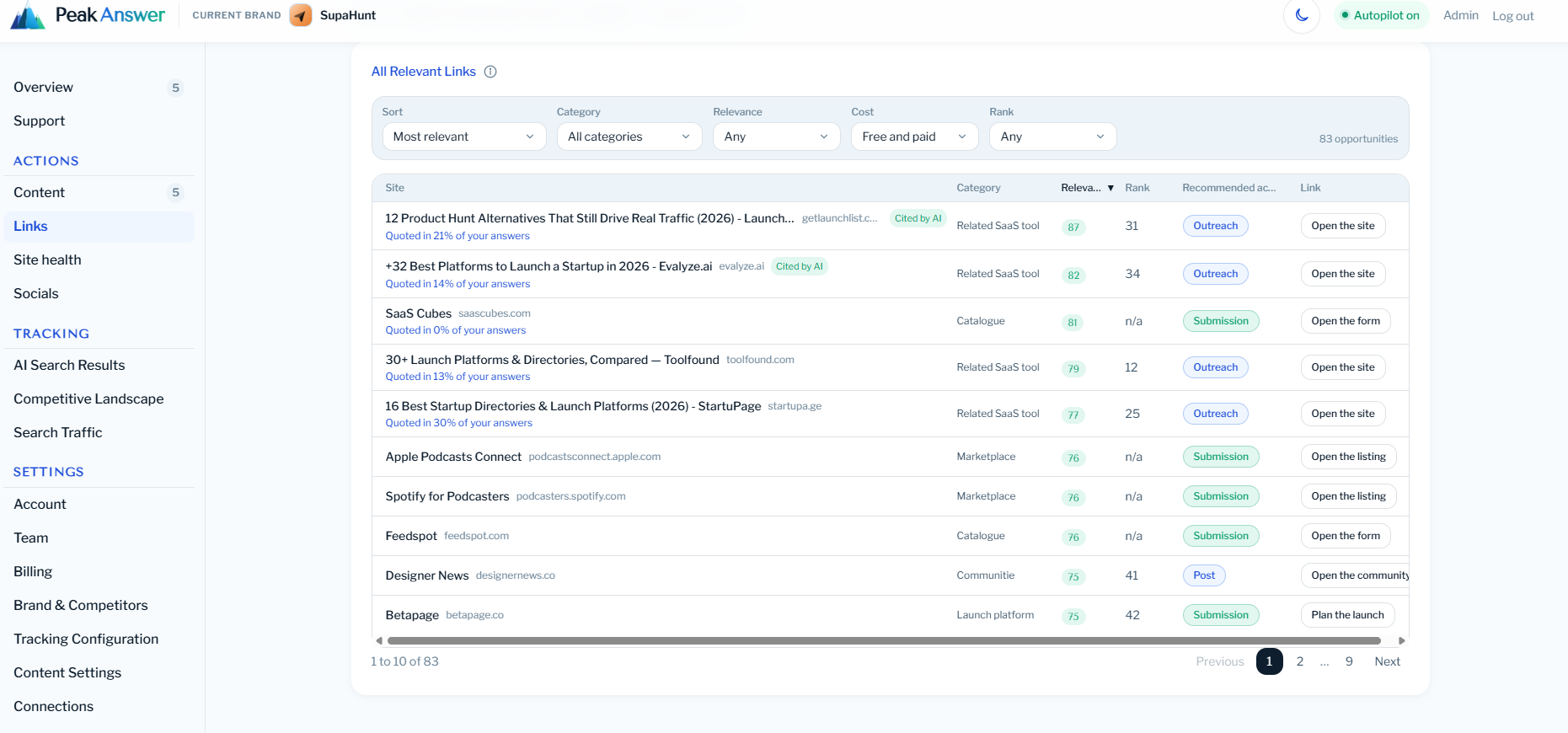Open the Quoted in 21% of your answers link

458,236
